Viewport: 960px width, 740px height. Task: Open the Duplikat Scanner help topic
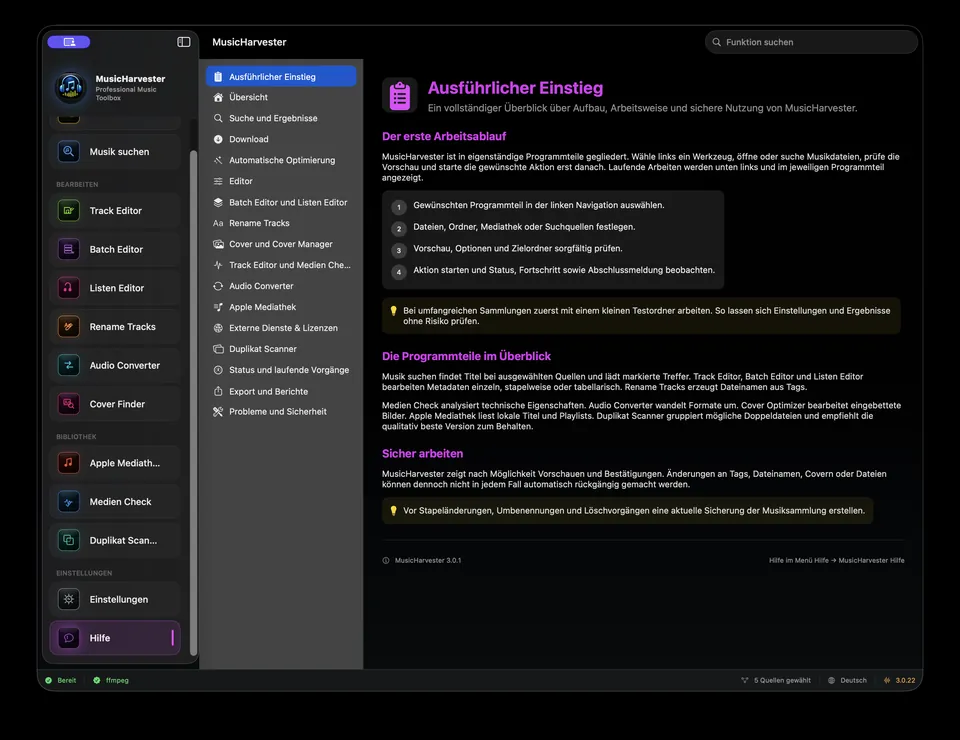(x=281, y=349)
